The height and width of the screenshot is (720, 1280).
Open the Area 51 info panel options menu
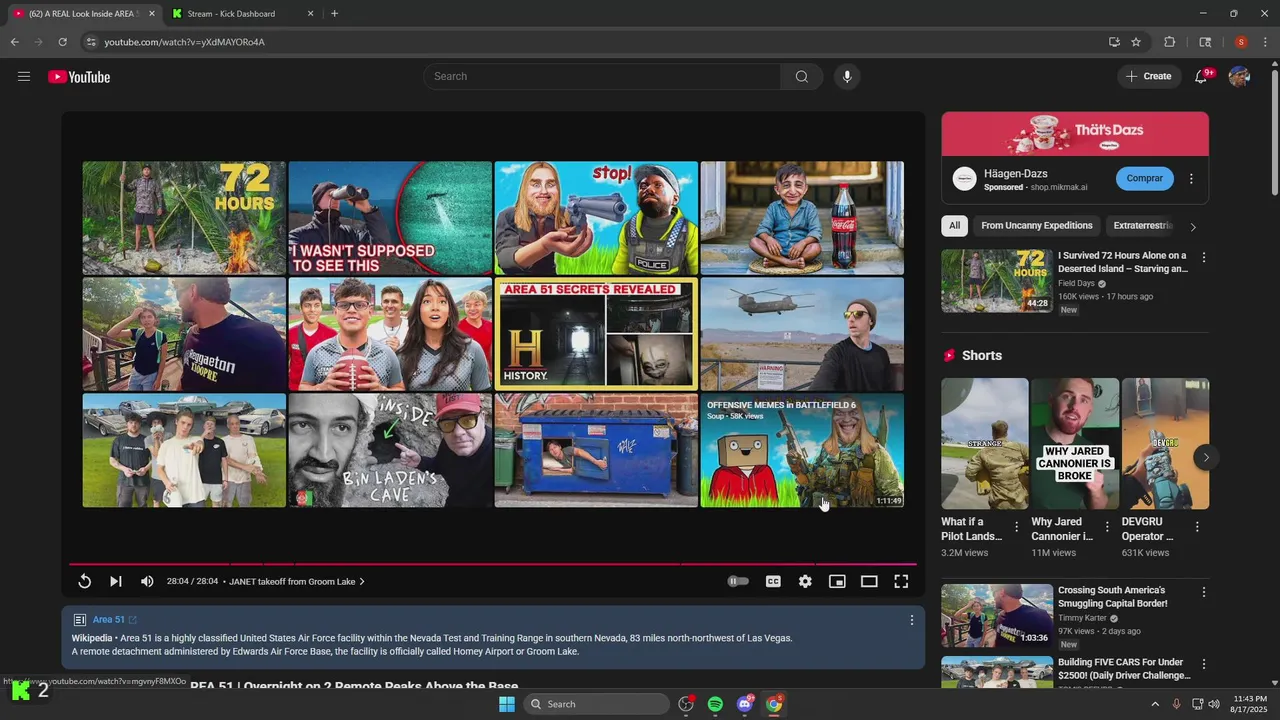click(911, 620)
